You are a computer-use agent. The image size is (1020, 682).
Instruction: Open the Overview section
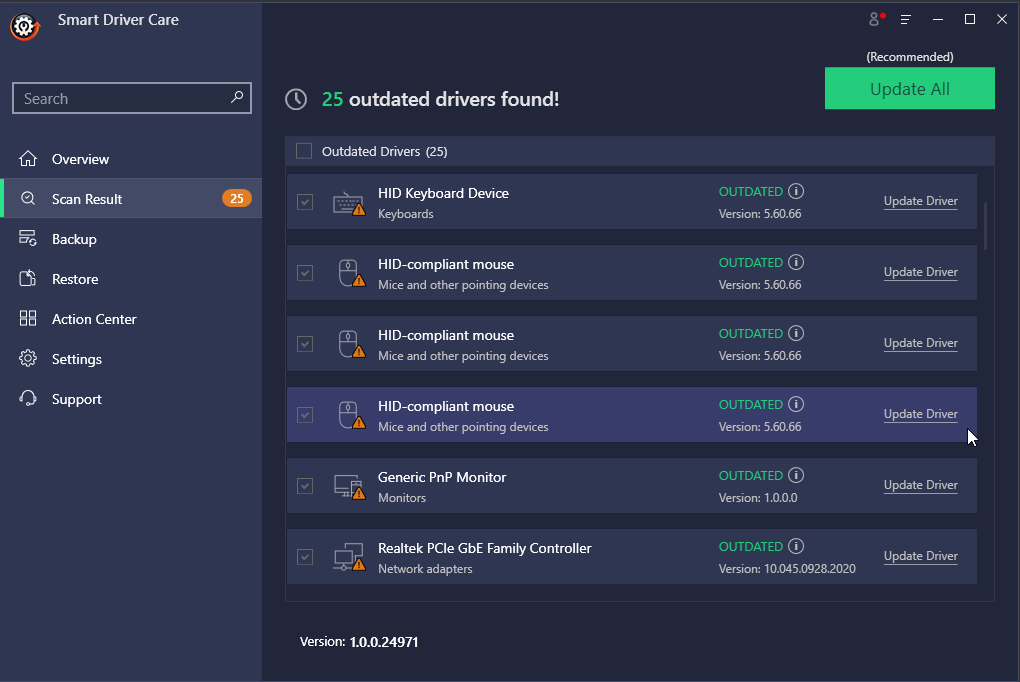131,159
